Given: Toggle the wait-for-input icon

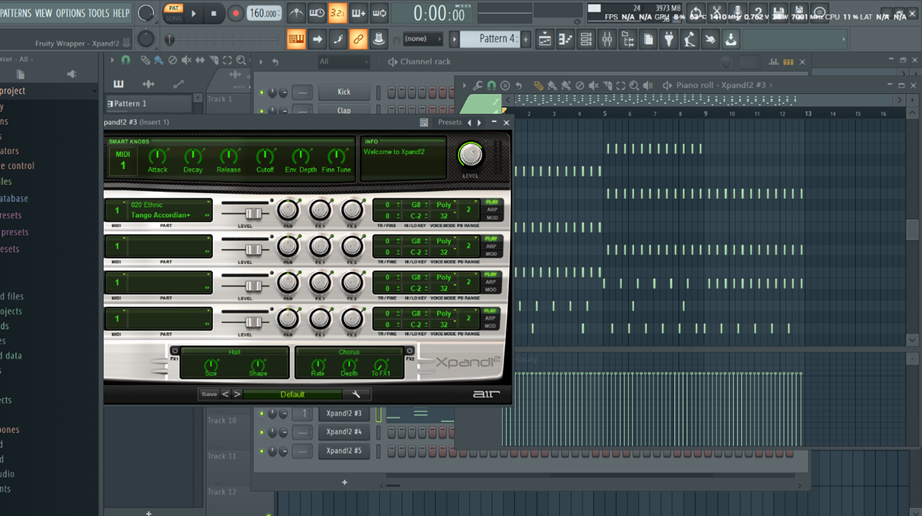Looking at the screenshot, I should pyautogui.click(x=316, y=13).
